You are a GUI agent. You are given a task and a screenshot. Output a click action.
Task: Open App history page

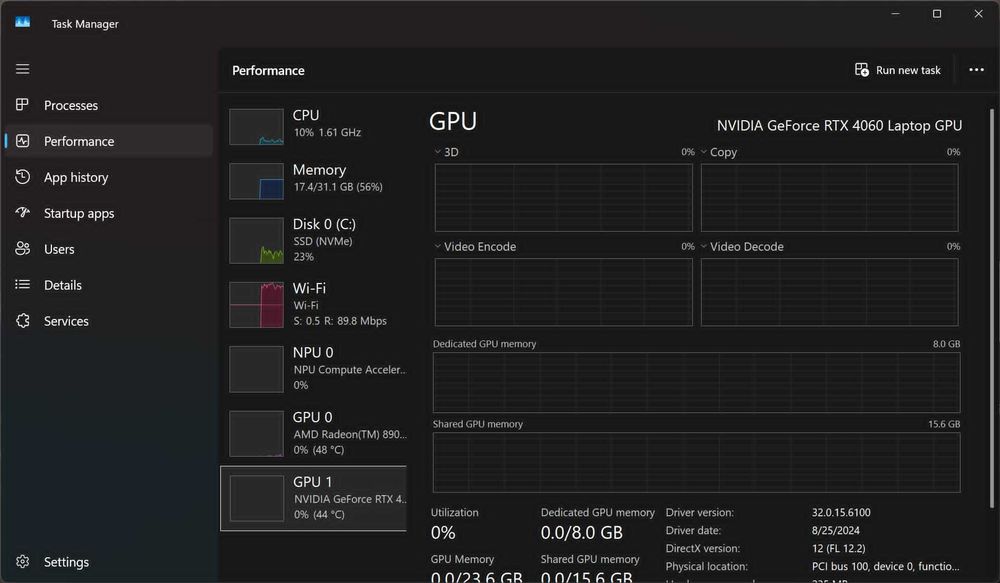pos(109,177)
